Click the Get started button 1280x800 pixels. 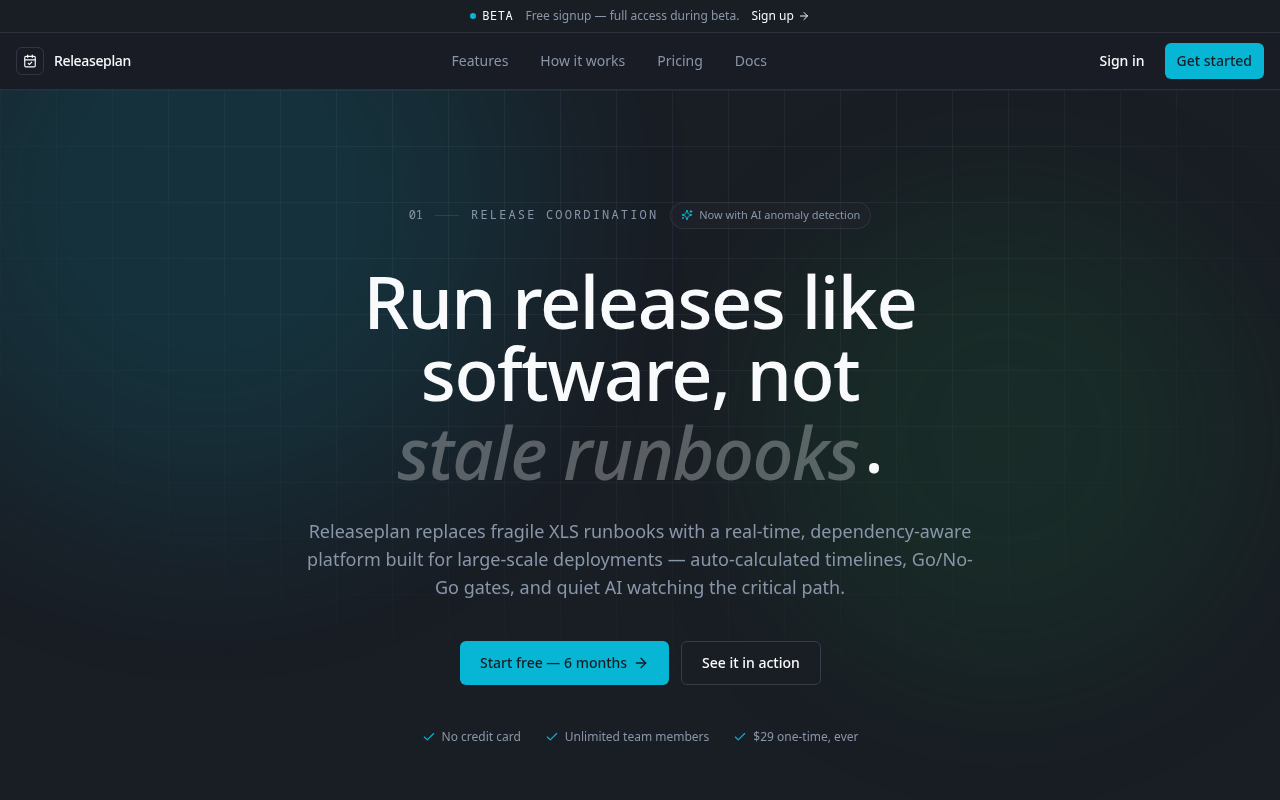pos(1214,61)
